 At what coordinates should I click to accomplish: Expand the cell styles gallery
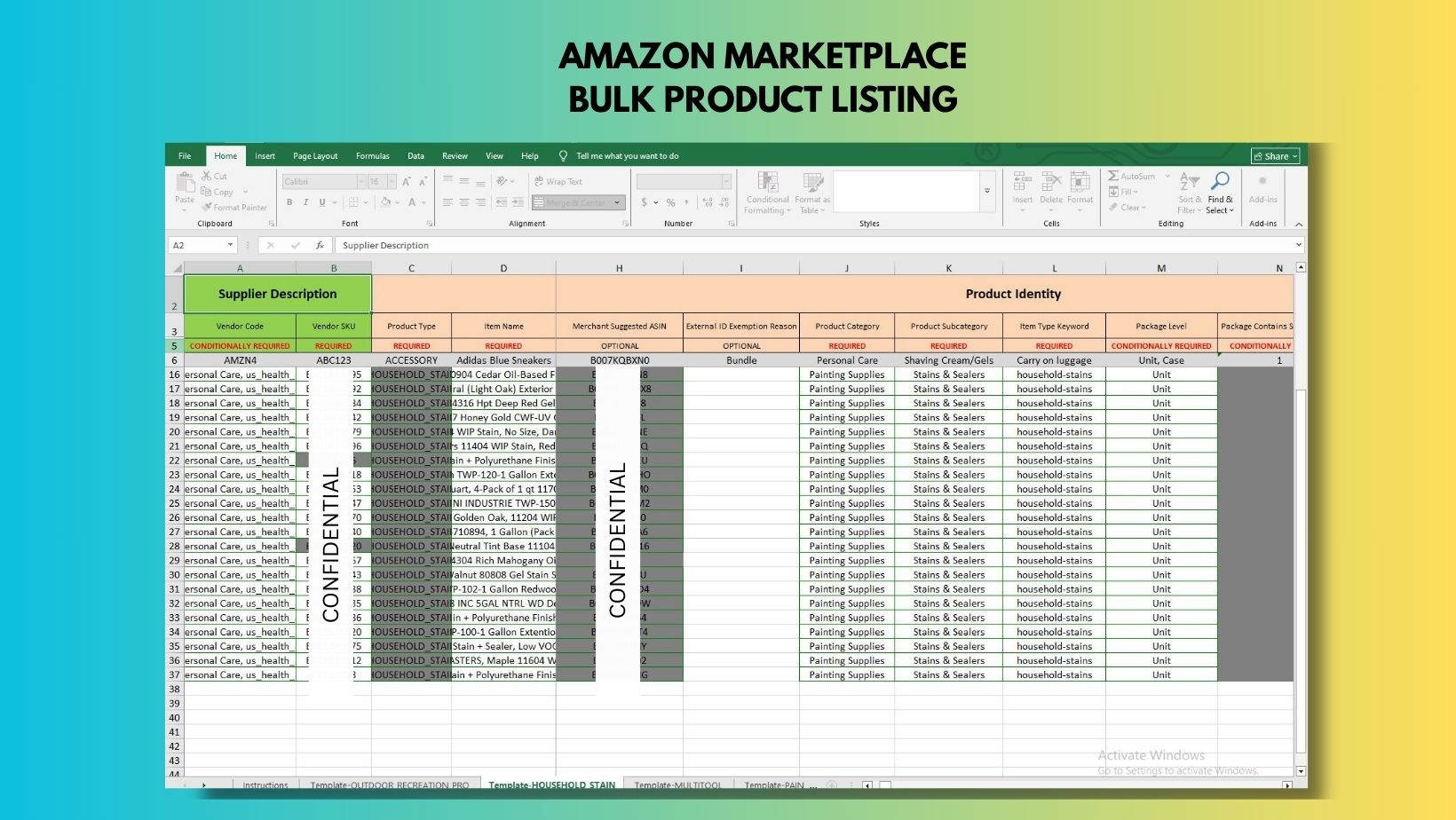(986, 191)
